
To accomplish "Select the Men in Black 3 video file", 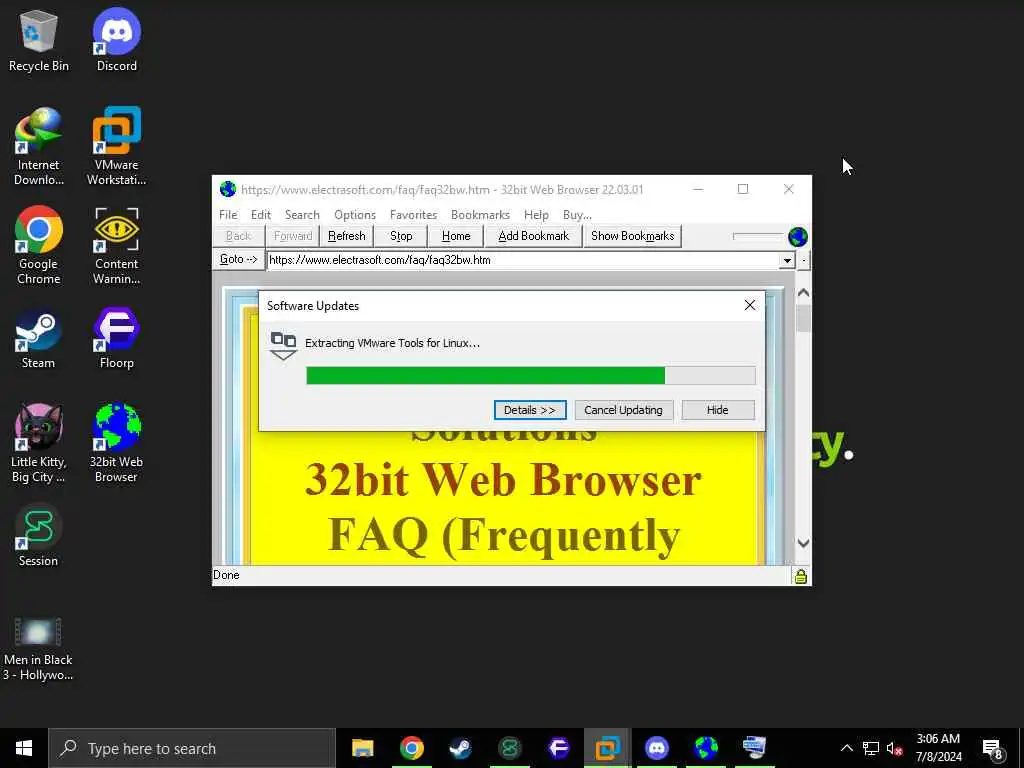I will pyautogui.click(x=39, y=649).
